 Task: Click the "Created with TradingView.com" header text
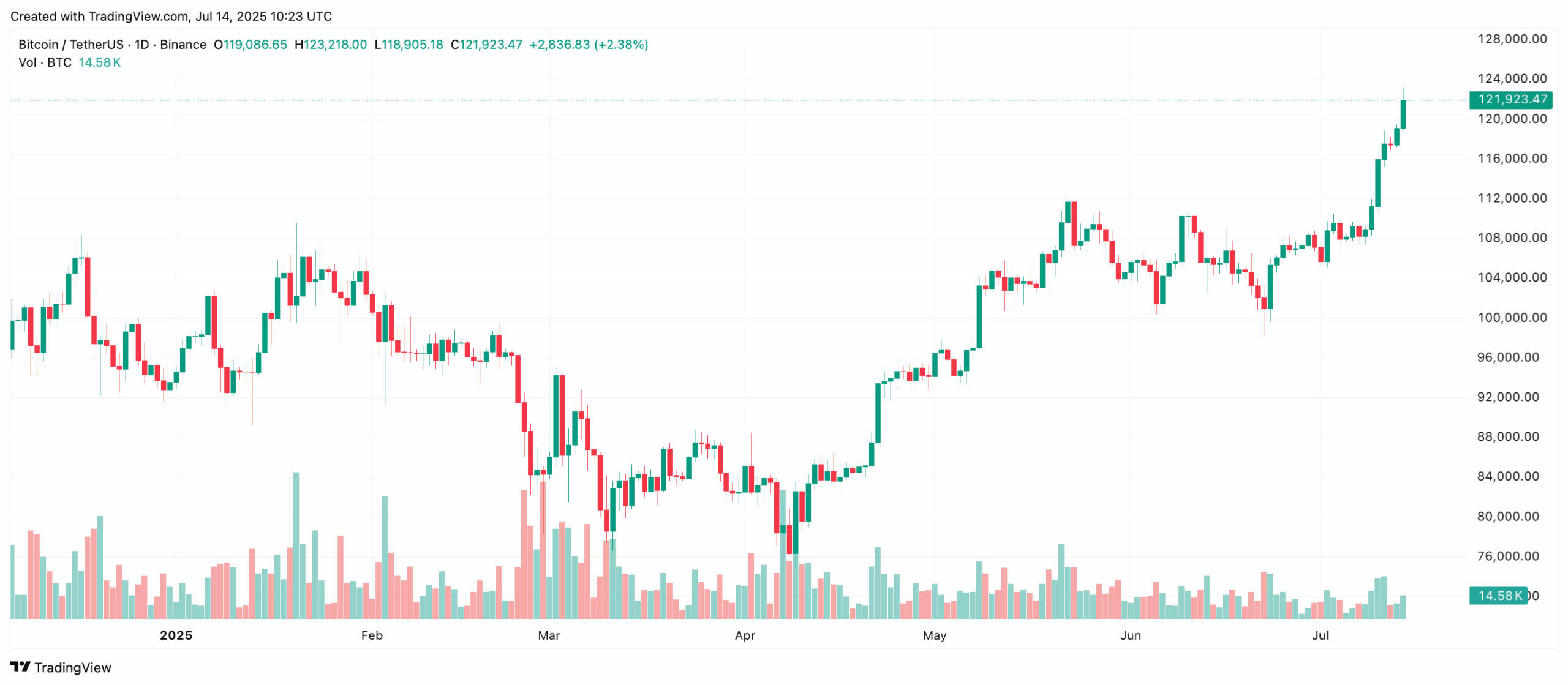(171, 17)
